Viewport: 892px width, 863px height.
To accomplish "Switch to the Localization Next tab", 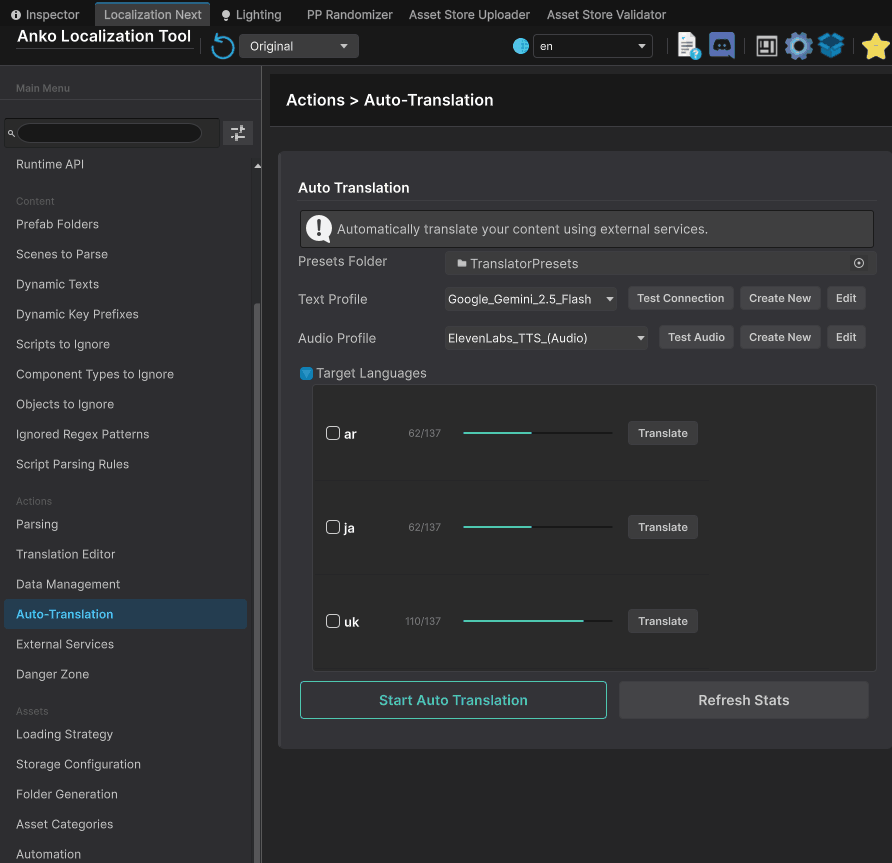I will click(151, 14).
